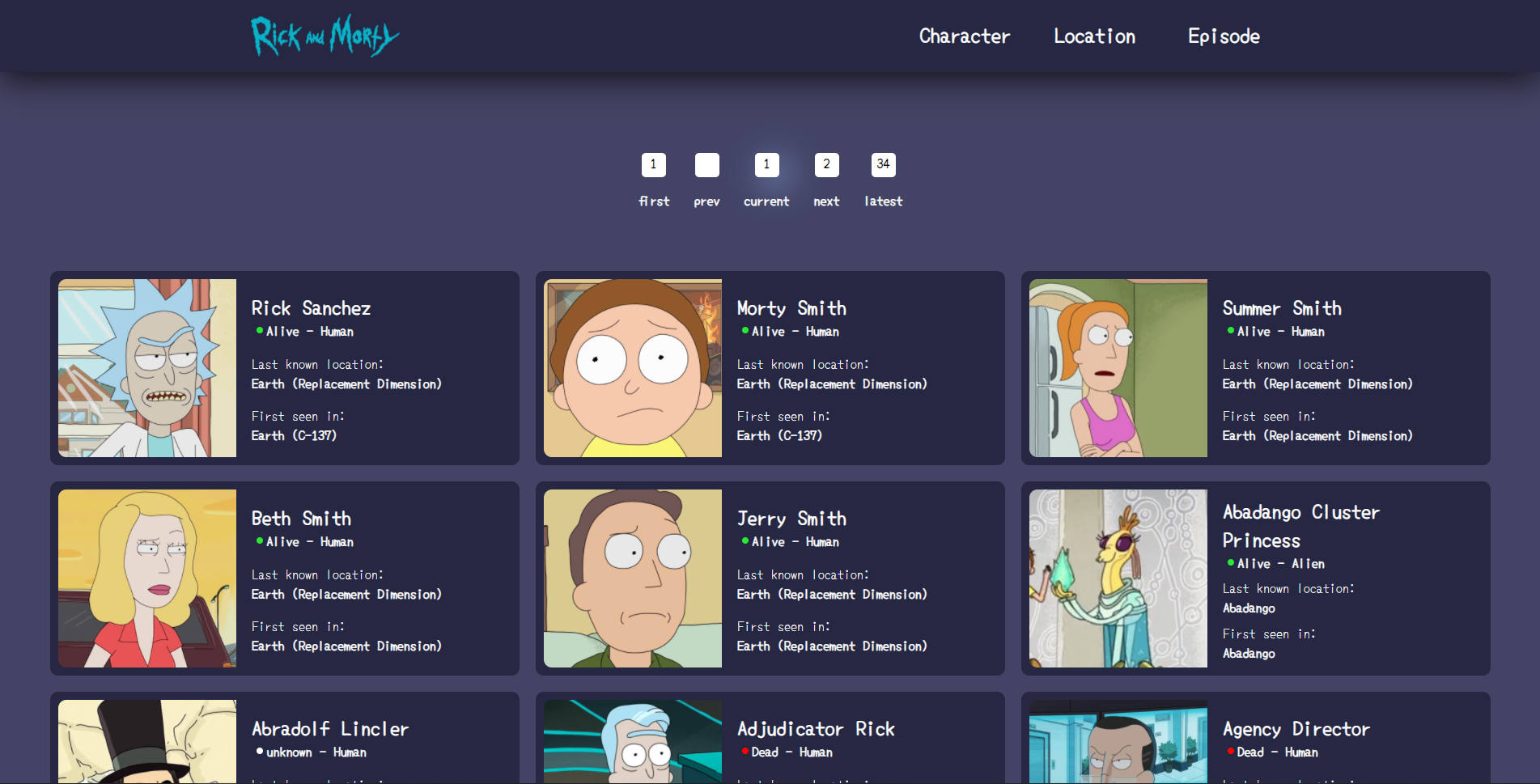The height and width of the screenshot is (784, 1540).
Task: Open Jerry Smith portrait image
Action: point(633,578)
